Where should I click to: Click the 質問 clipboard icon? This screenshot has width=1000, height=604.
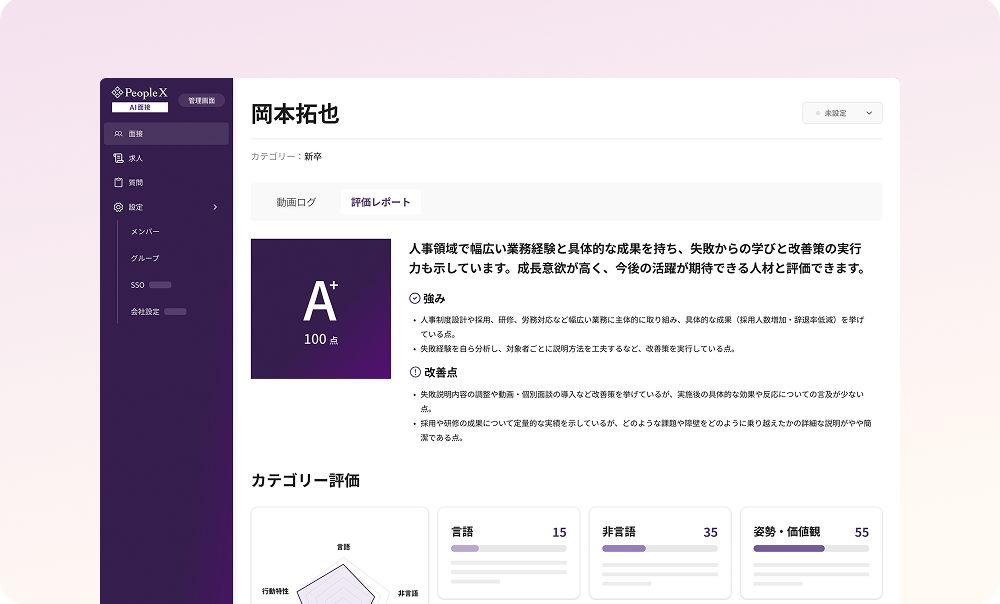pyautogui.click(x=118, y=183)
